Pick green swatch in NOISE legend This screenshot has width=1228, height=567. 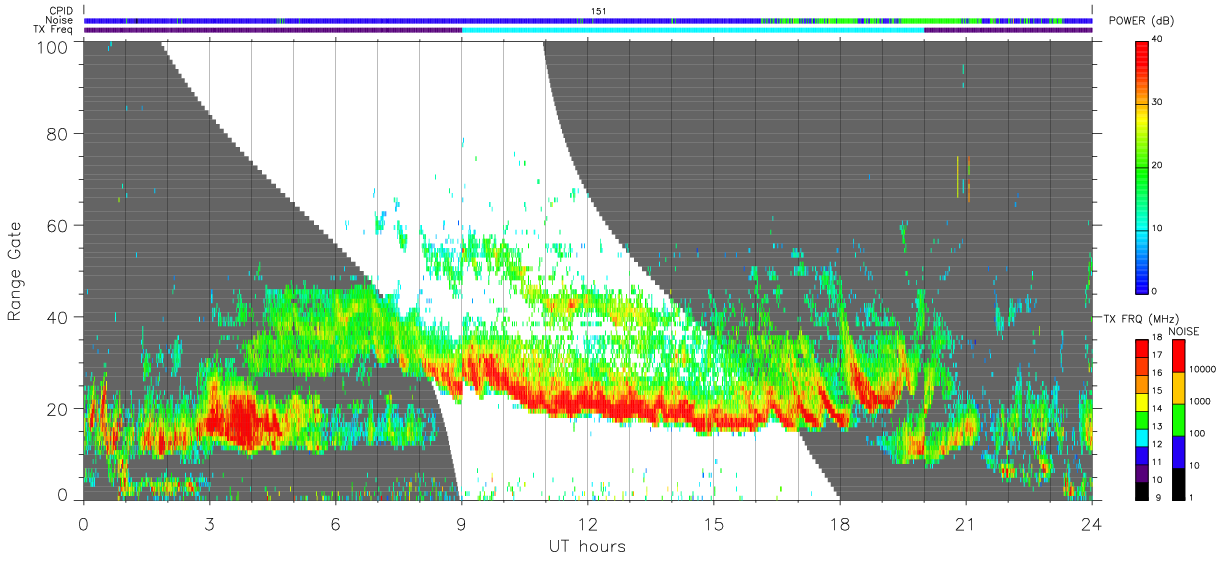[x=1181, y=419]
